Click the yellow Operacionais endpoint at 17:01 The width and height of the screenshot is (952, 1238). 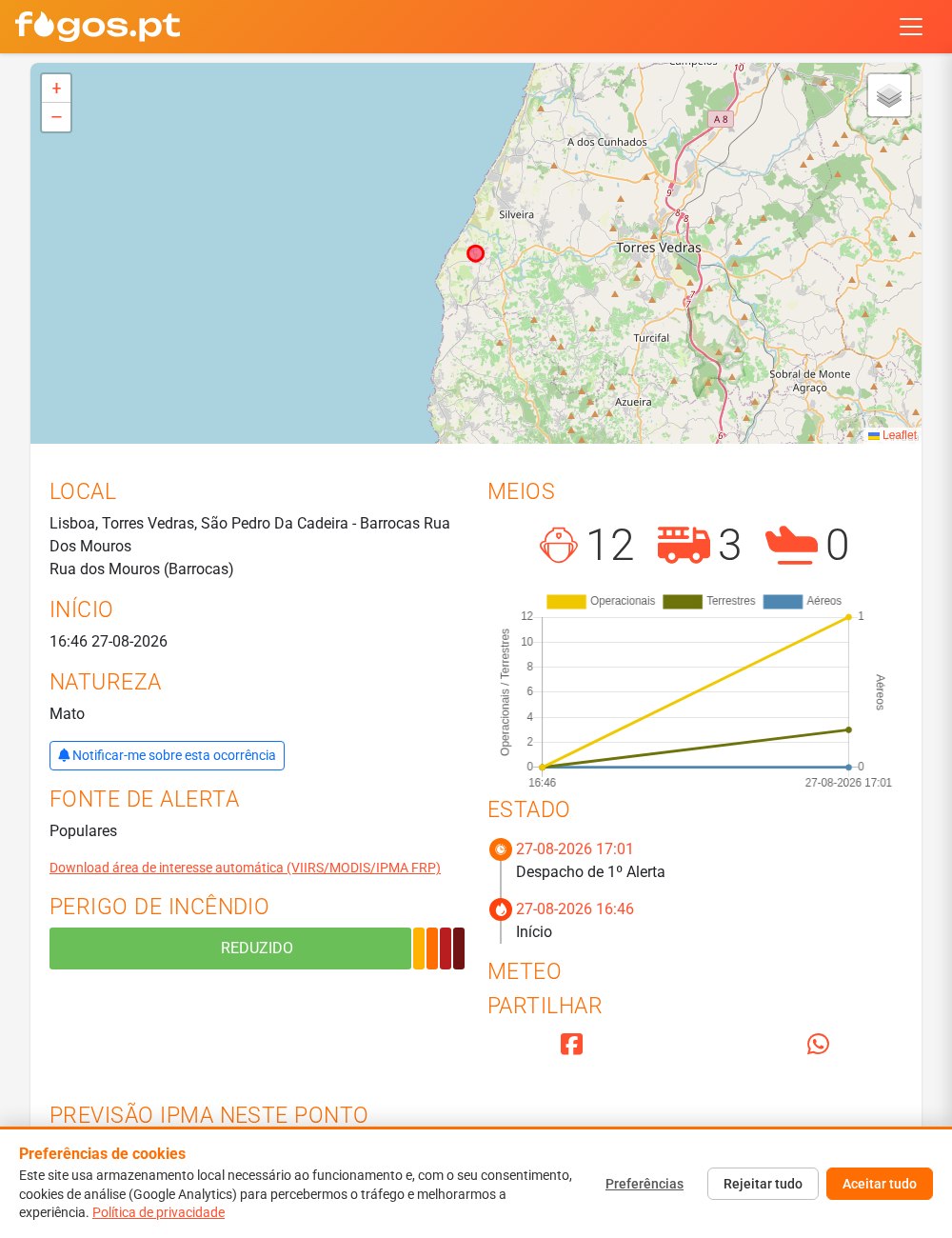(848, 617)
